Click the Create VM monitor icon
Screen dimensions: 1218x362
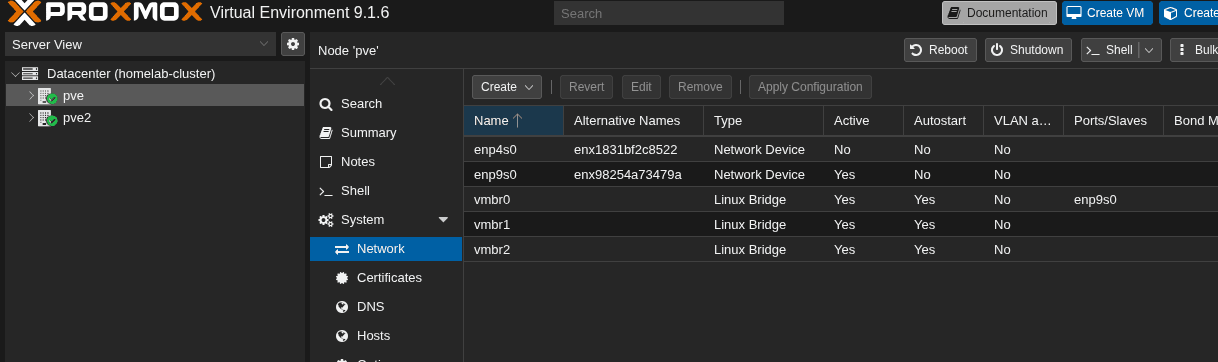click(1074, 13)
